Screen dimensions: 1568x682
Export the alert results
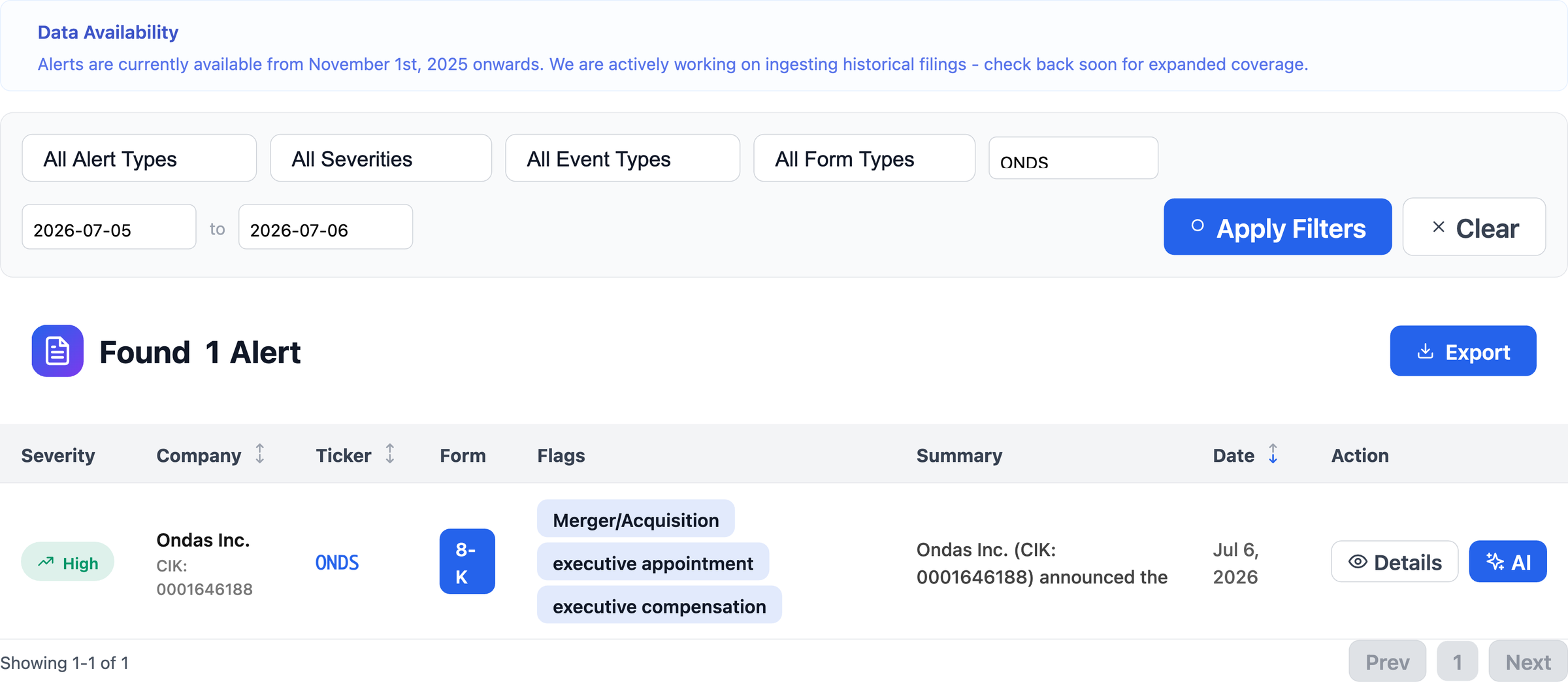[x=1463, y=351]
